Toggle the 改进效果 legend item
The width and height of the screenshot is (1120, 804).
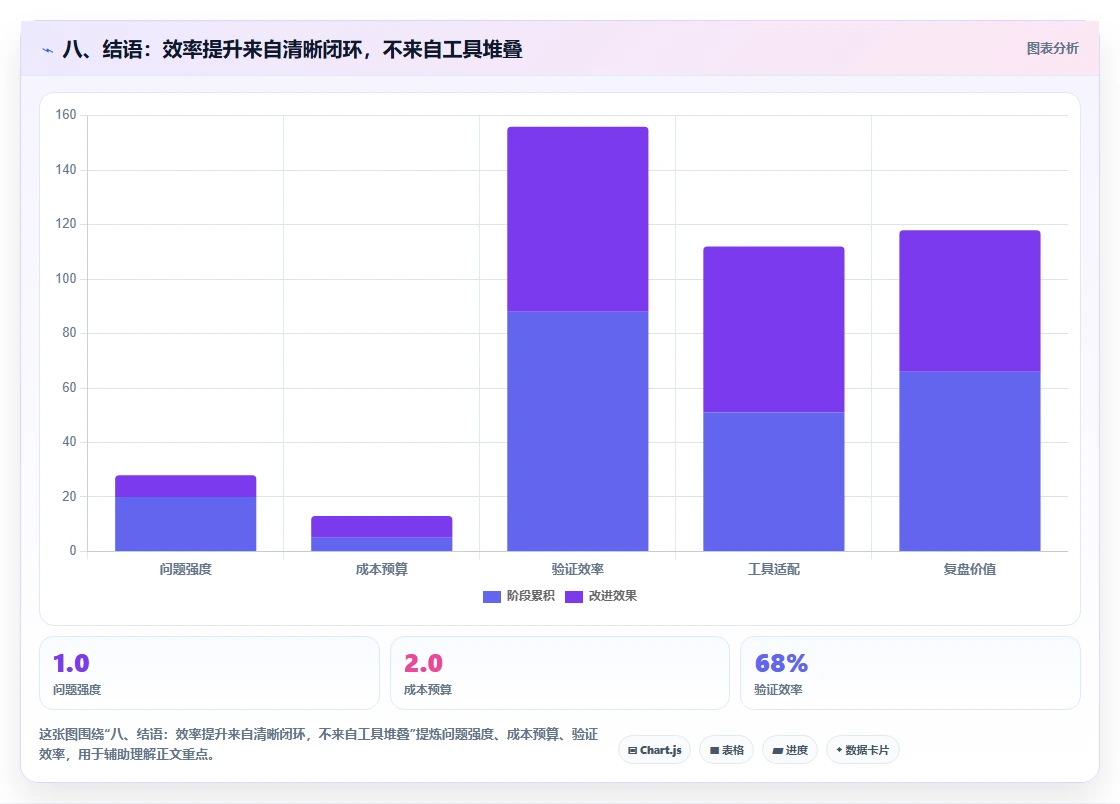point(601,596)
